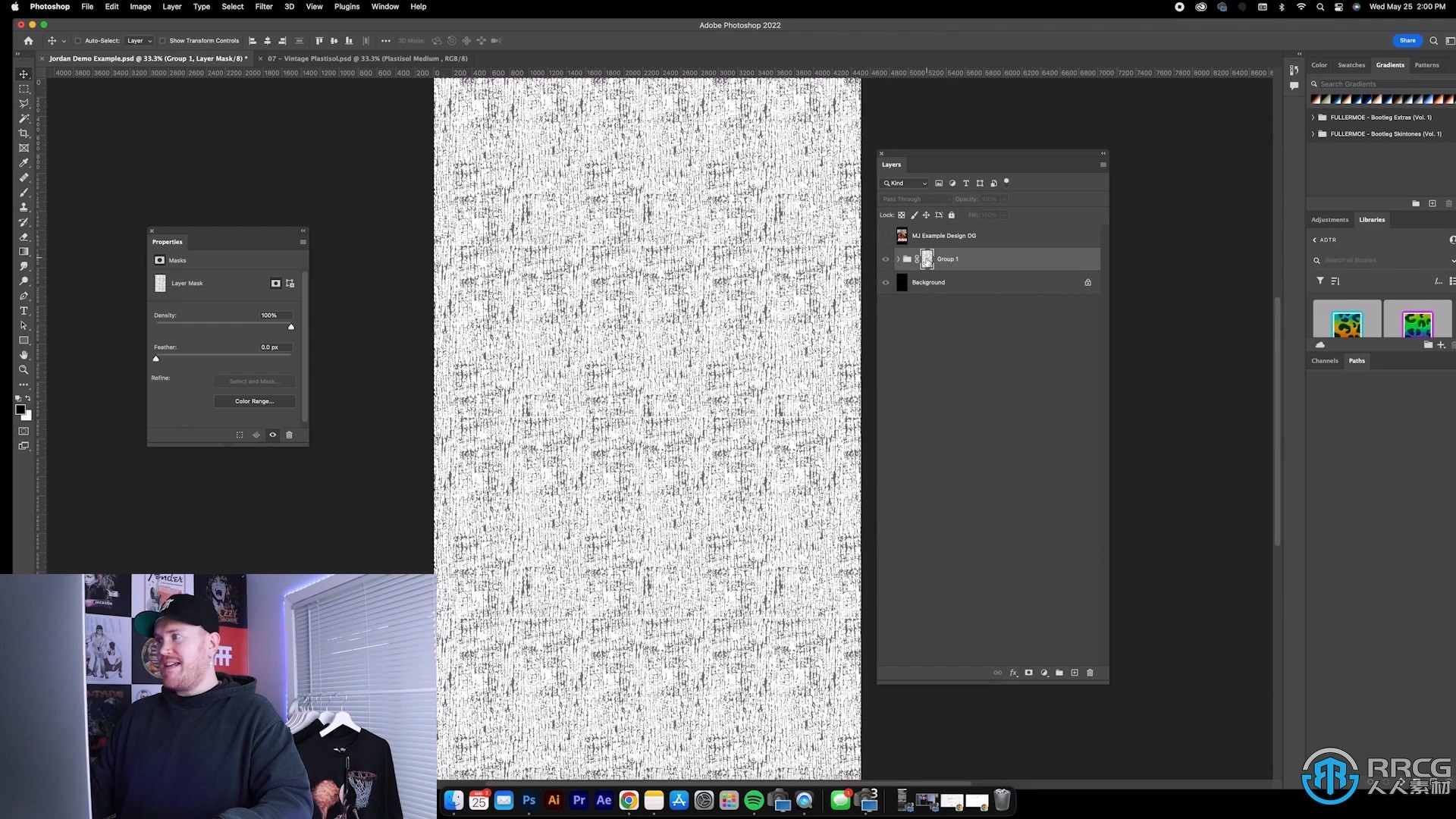Select the Eraser tool
This screenshot has width=1456, height=819.
(x=22, y=236)
